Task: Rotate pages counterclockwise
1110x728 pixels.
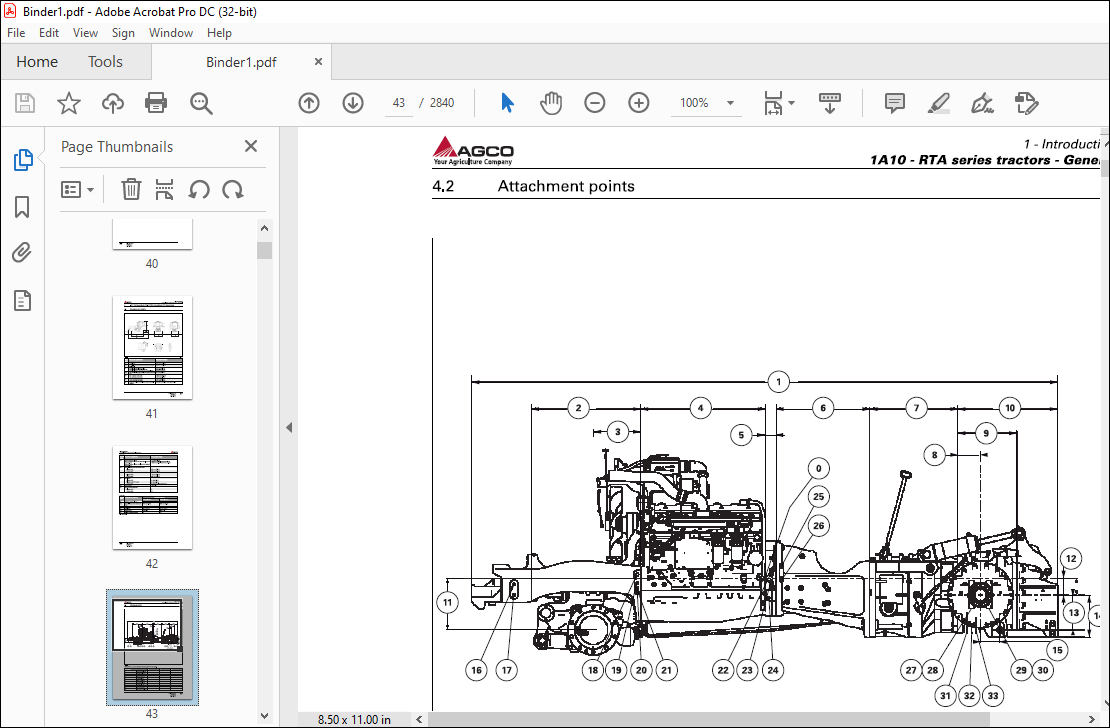Action: tap(199, 190)
